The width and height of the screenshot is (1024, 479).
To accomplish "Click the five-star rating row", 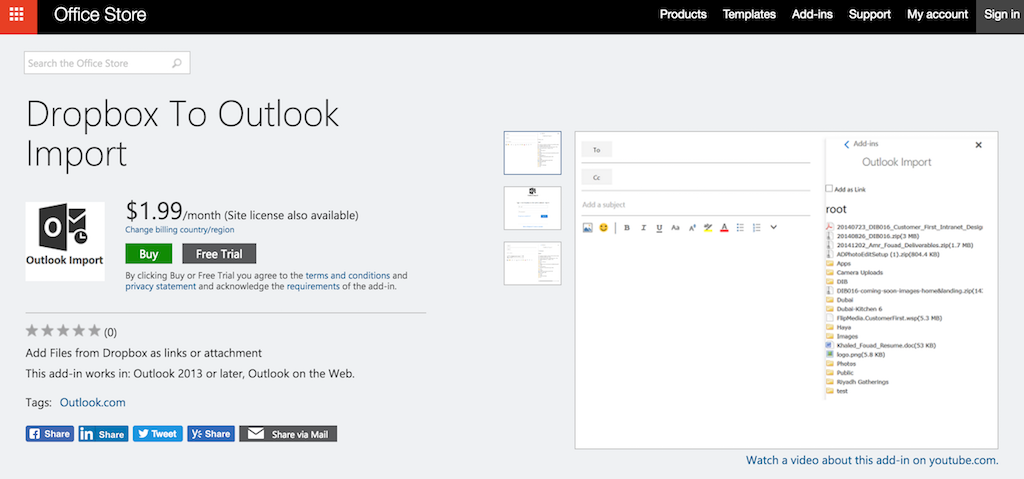I will pos(63,331).
